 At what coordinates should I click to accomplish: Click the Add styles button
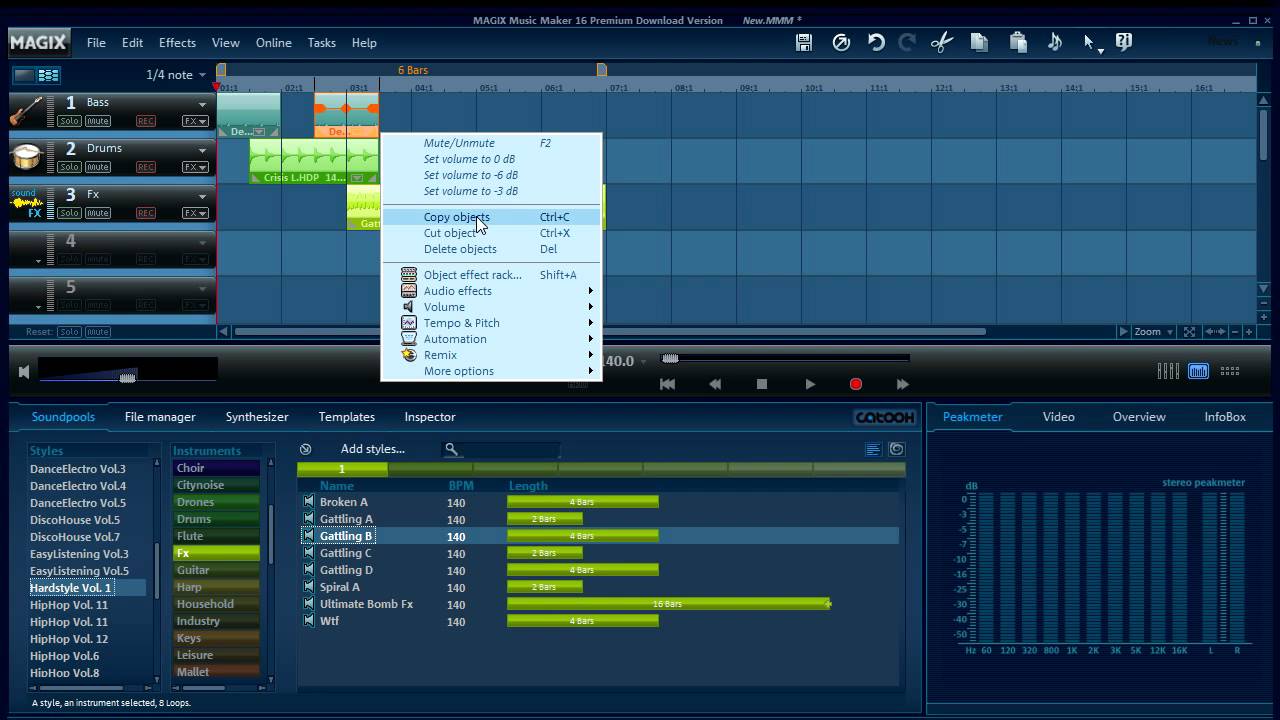372,449
